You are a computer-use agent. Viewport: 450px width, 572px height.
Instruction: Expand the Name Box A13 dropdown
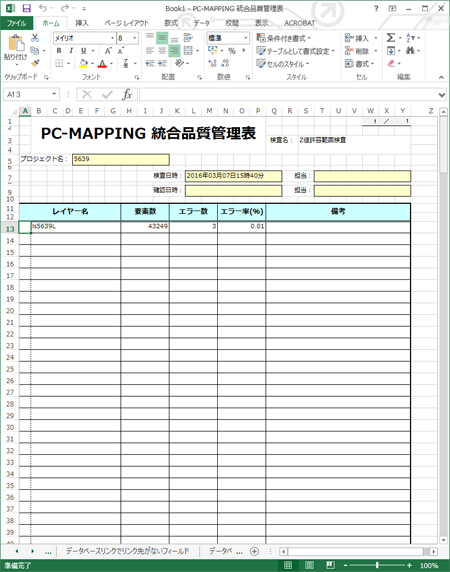pos(54,94)
